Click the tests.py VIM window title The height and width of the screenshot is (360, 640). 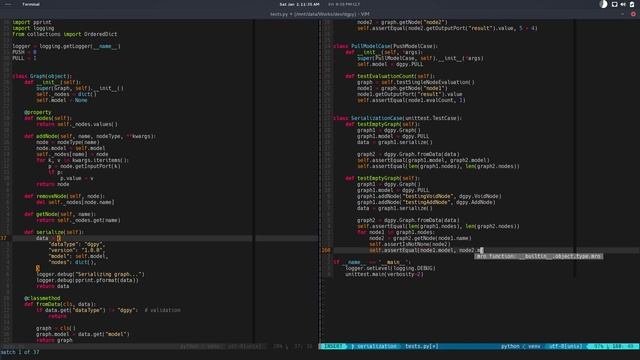click(320, 14)
